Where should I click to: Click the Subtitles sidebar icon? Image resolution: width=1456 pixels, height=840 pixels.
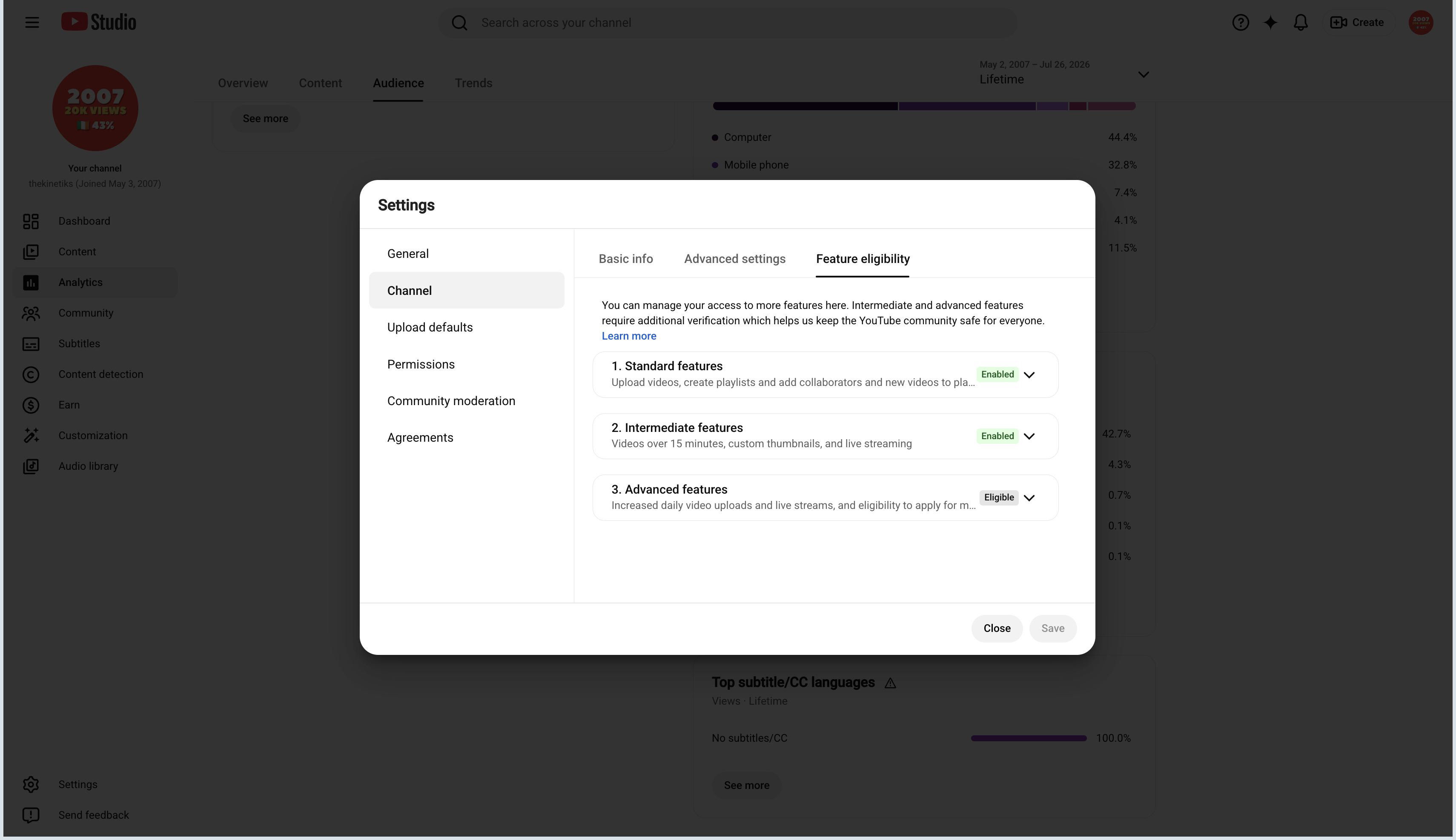tap(31, 344)
